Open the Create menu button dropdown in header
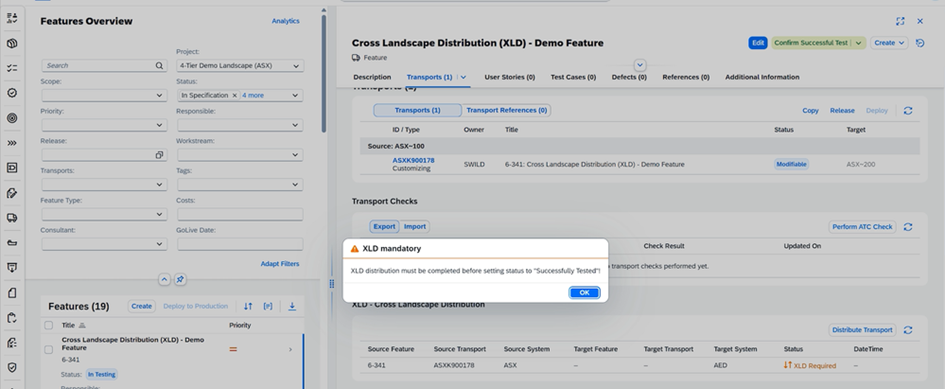The height and width of the screenshot is (389, 945). pos(889,43)
